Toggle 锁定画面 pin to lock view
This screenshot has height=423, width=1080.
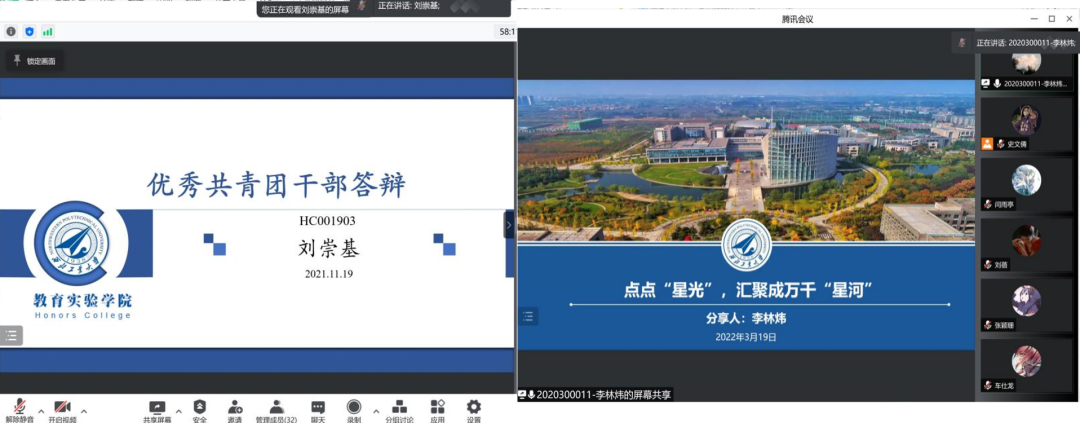(x=34, y=61)
